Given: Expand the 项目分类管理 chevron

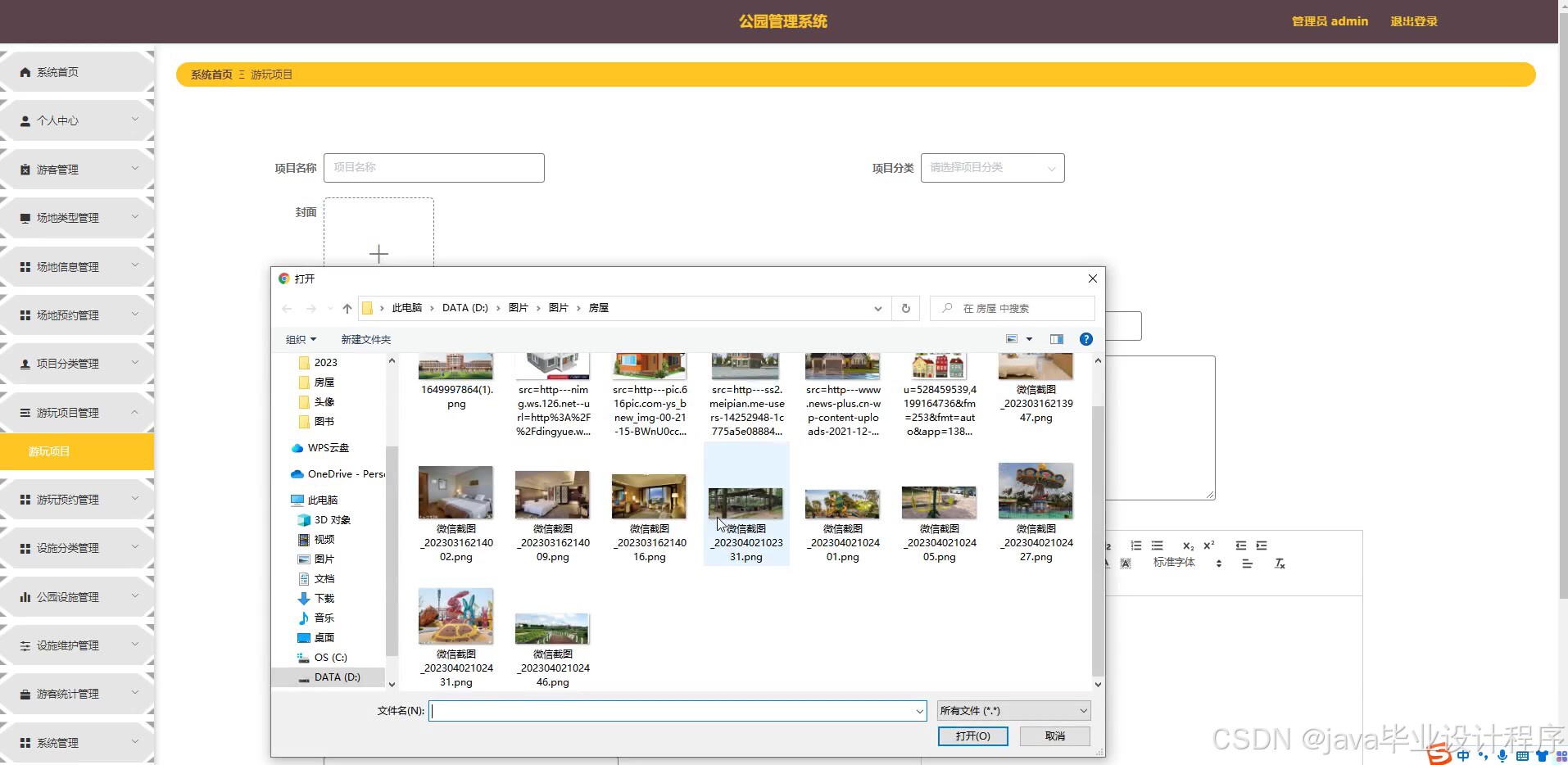Looking at the screenshot, I should (x=135, y=363).
